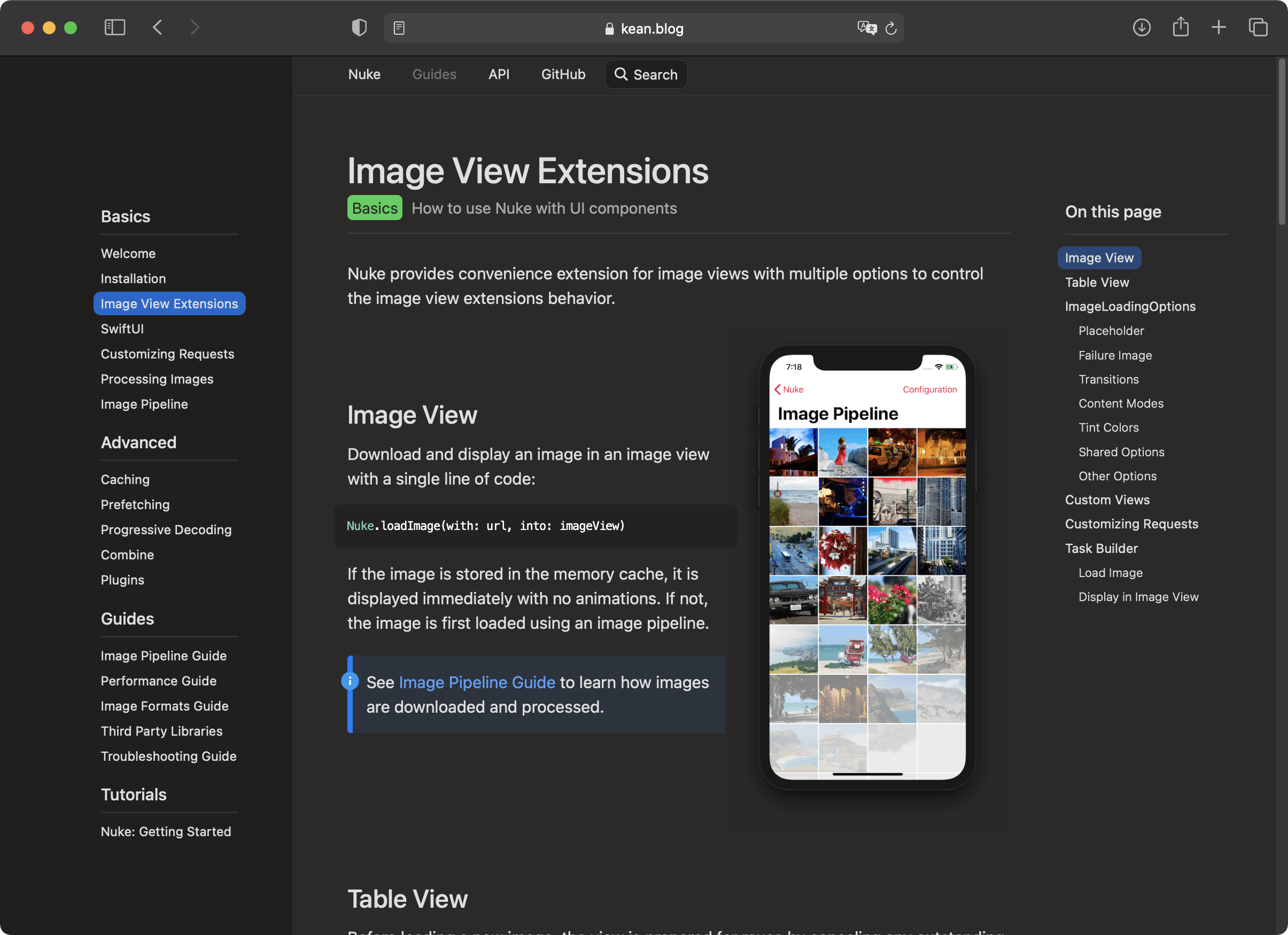
Task: Reload the page with refresh icon
Action: tap(891, 28)
